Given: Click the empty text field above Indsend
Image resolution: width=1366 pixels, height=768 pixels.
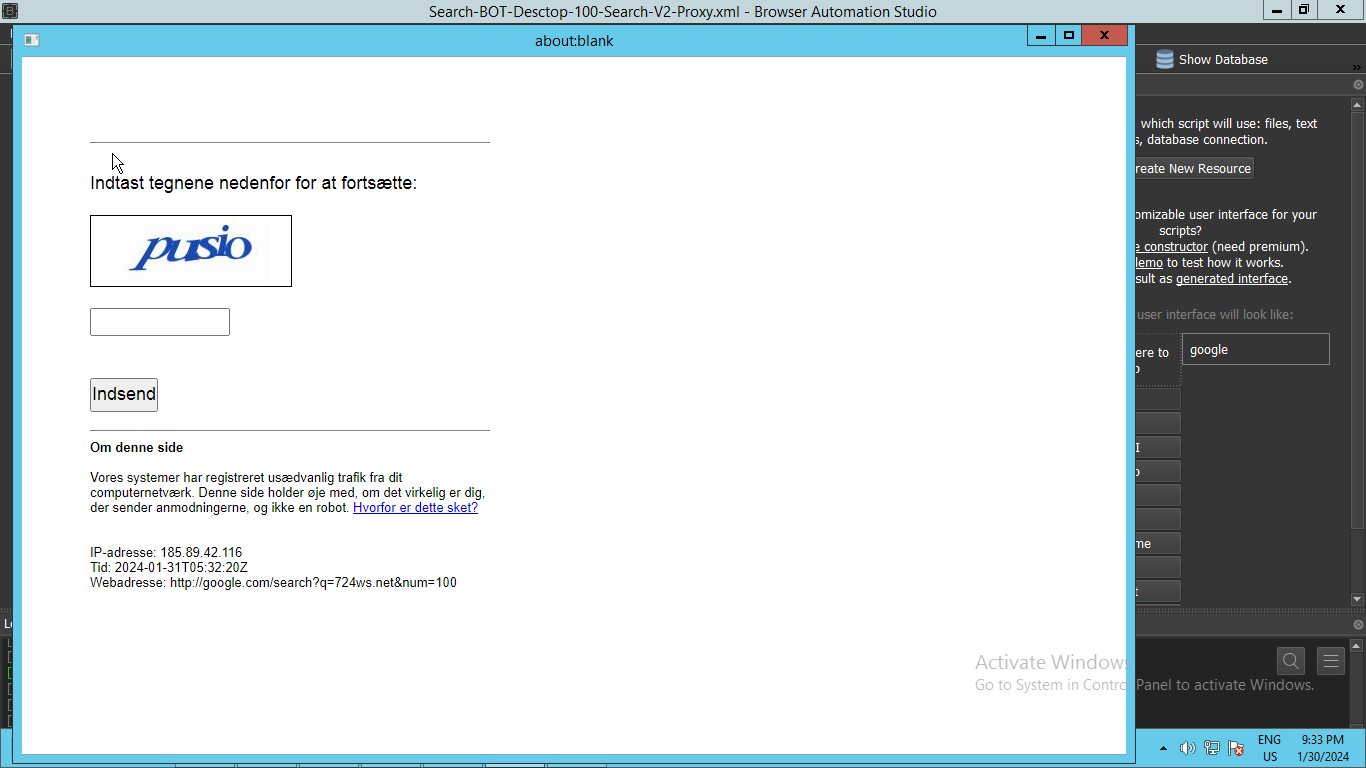Looking at the screenshot, I should (160, 322).
